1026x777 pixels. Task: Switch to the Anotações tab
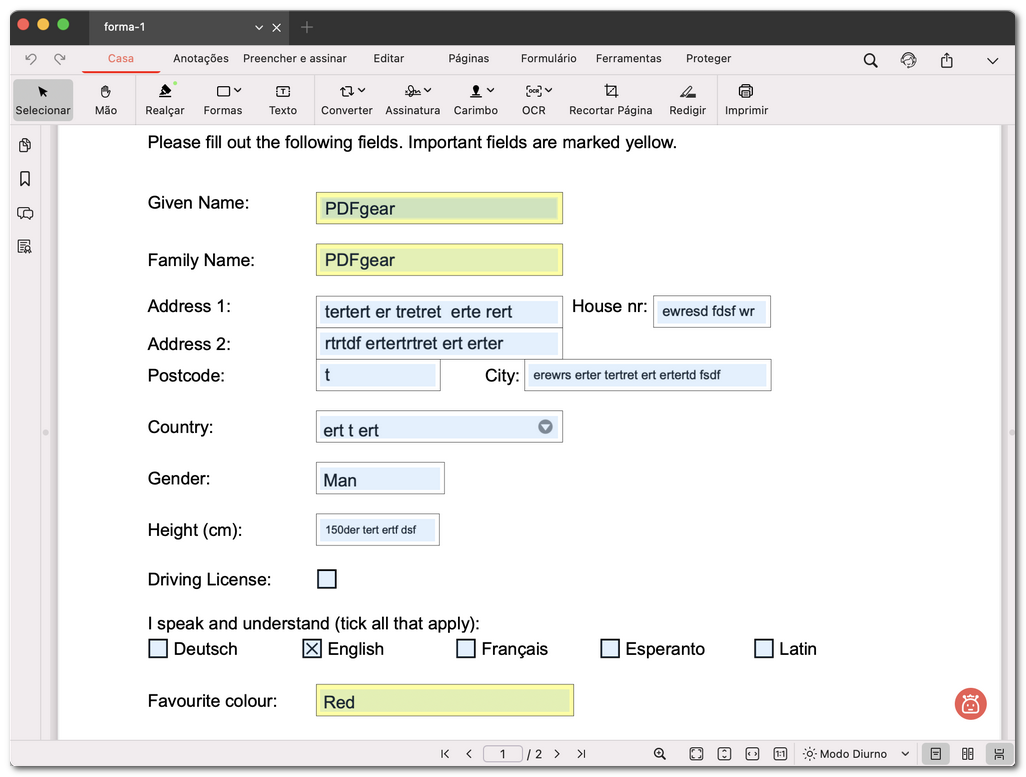(x=200, y=59)
